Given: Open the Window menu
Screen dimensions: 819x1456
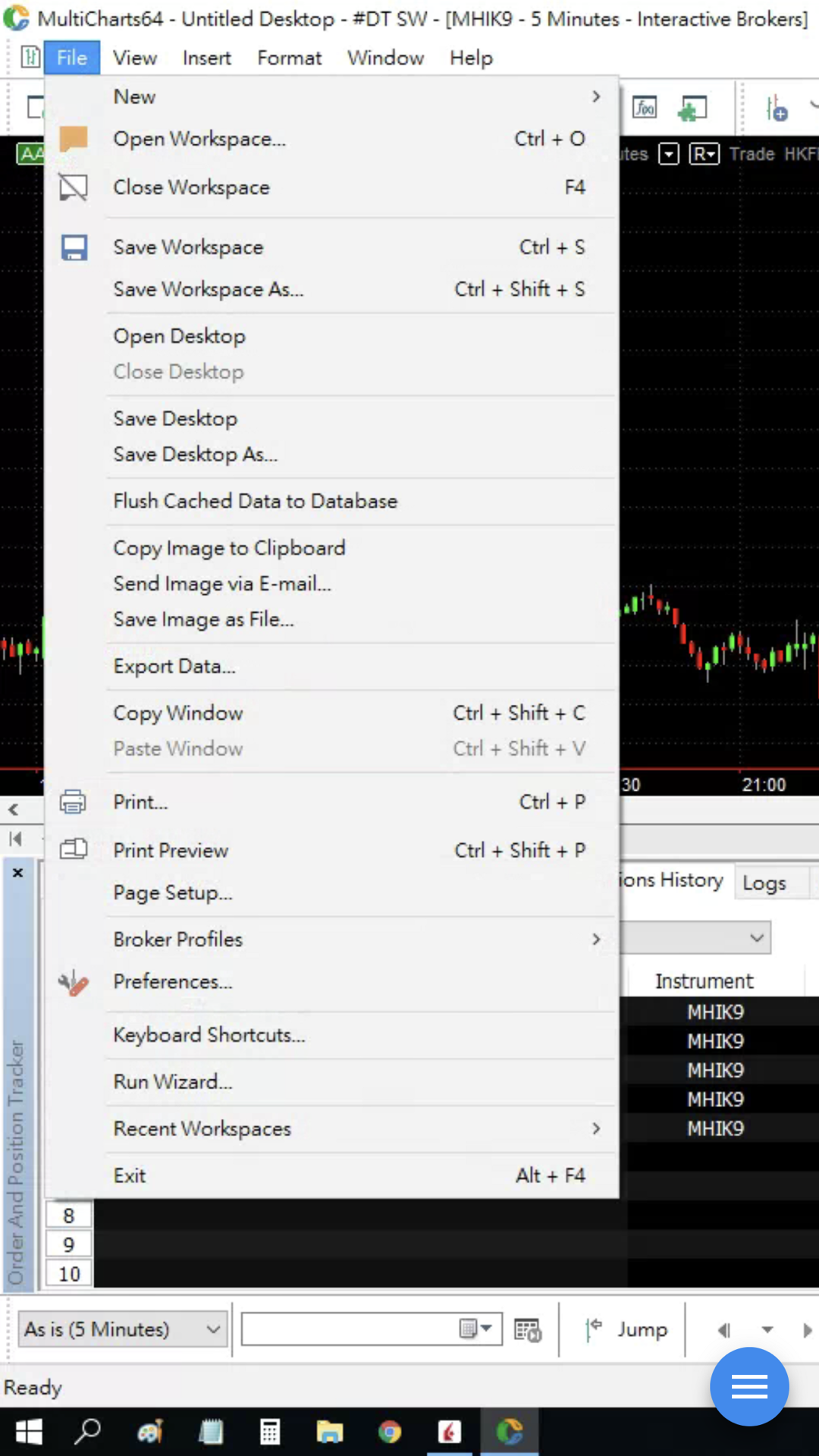Looking at the screenshot, I should point(385,58).
